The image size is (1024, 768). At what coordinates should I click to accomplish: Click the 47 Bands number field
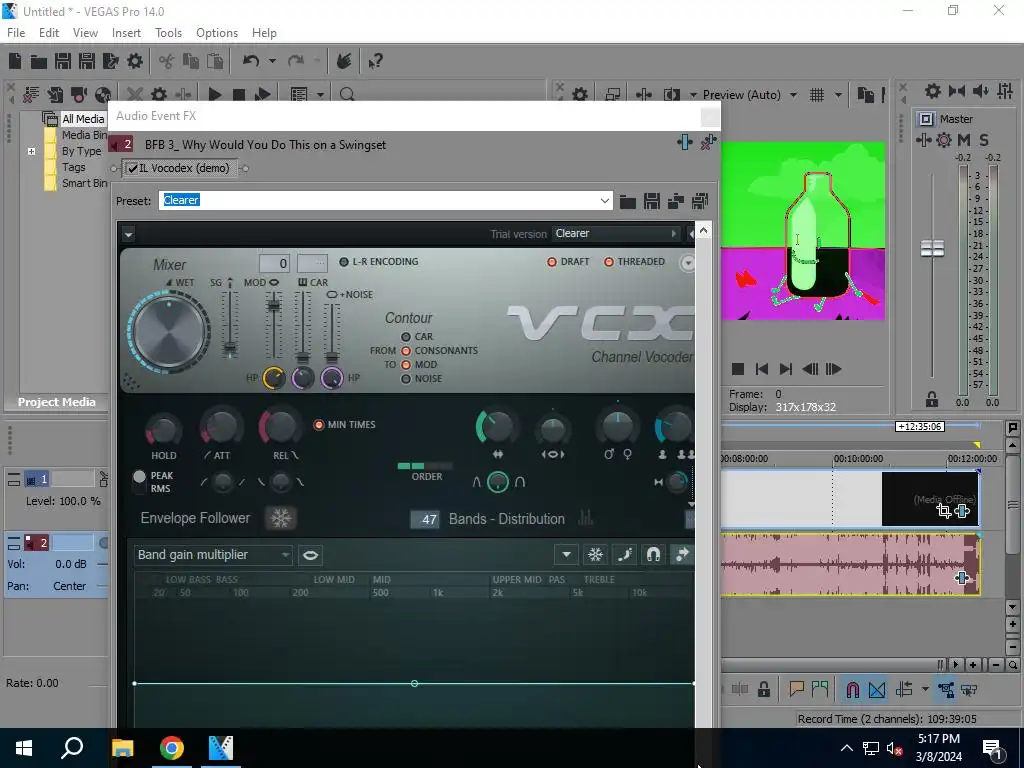pos(425,519)
